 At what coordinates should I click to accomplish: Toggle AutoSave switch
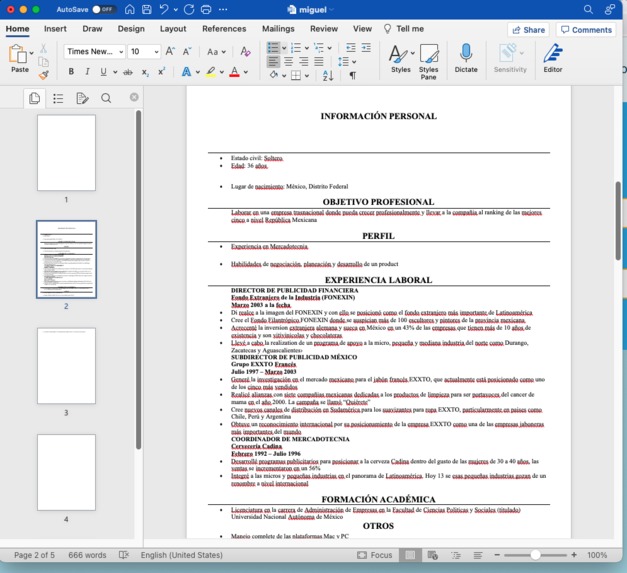[103, 9]
